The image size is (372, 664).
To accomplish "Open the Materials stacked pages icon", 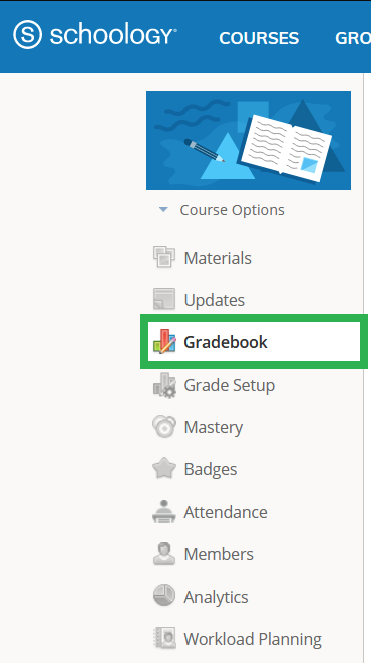I will (164, 257).
